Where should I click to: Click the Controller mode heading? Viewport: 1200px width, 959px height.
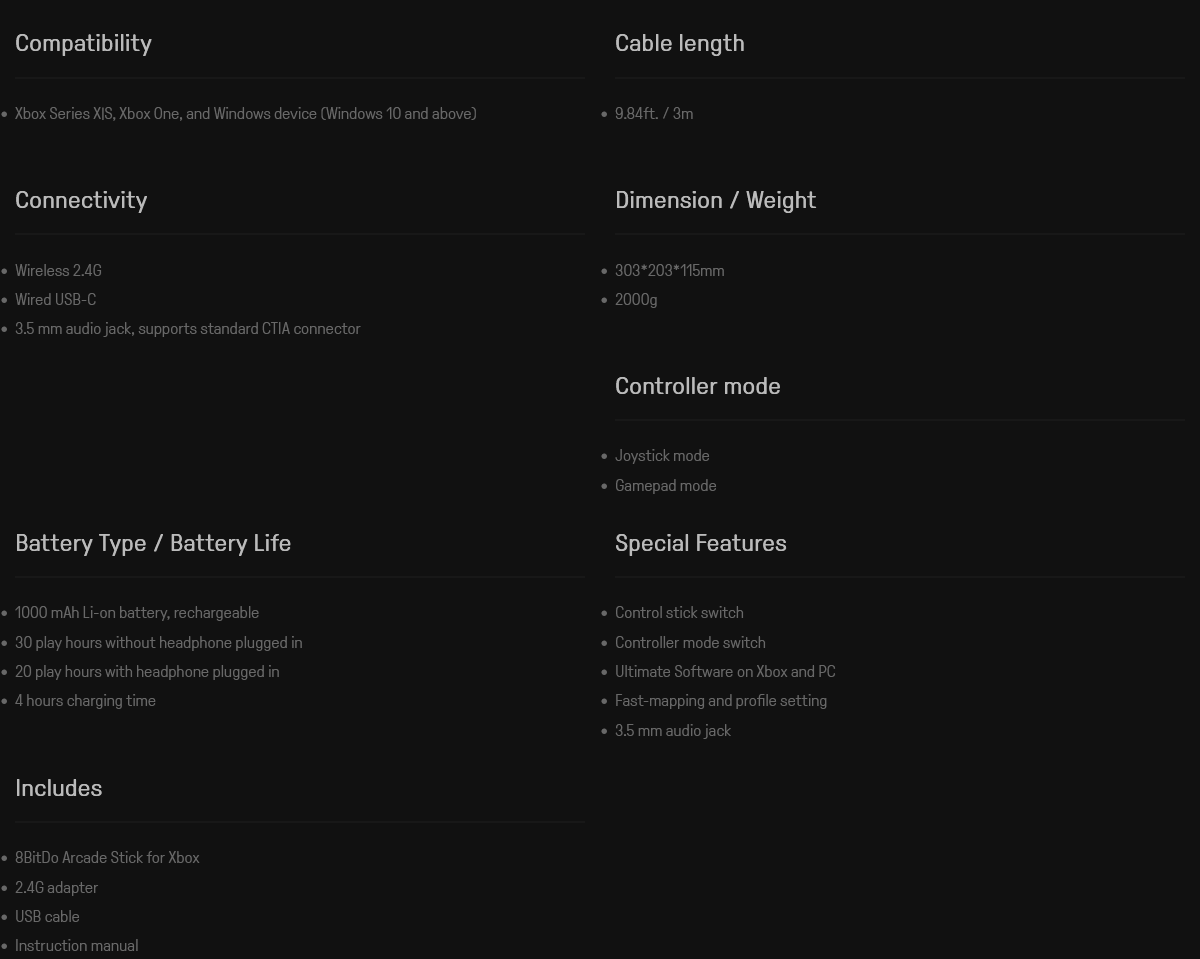pyautogui.click(x=697, y=386)
